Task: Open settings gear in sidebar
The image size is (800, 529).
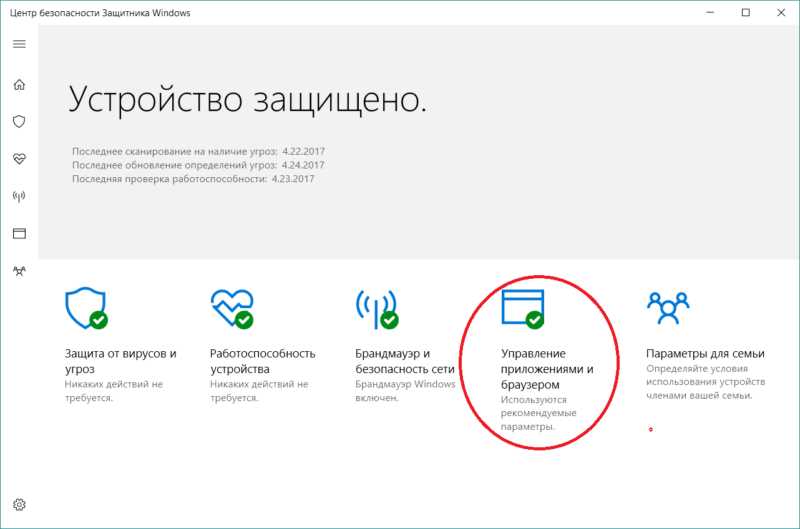Action: pos(19,505)
